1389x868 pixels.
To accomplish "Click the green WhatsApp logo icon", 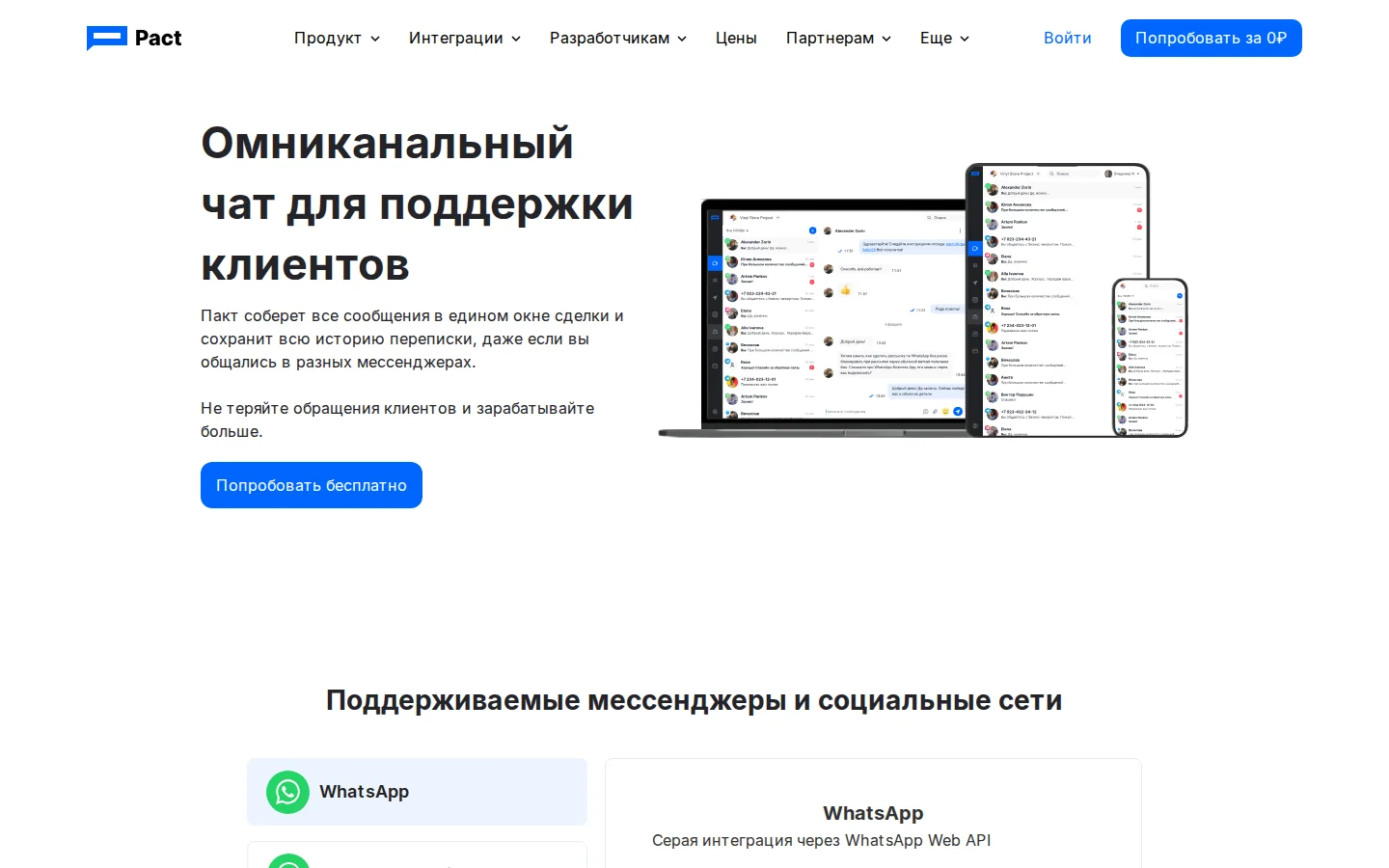I will (x=287, y=792).
